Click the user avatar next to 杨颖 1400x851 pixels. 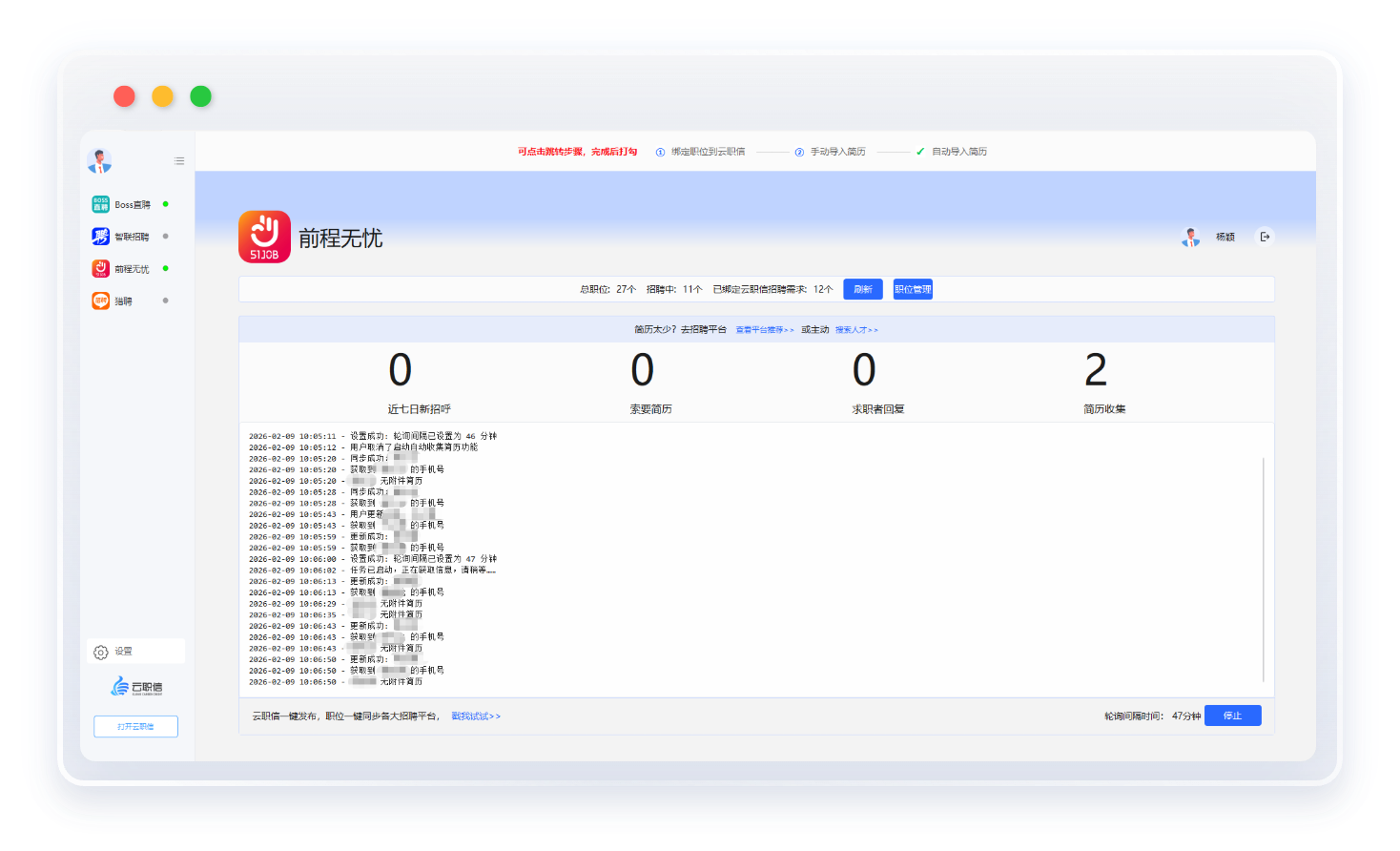(1190, 238)
